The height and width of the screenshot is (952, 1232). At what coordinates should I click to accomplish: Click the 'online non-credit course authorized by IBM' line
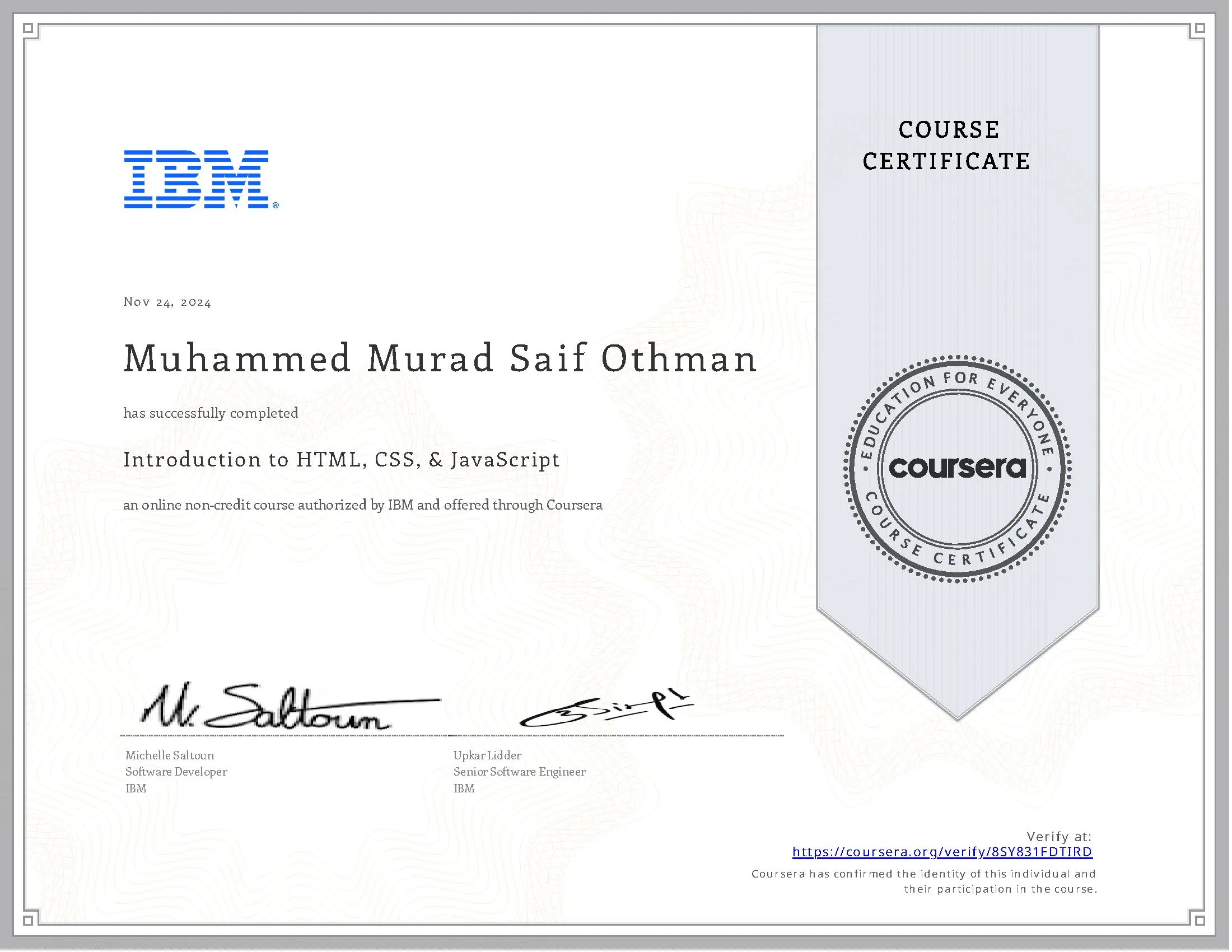[363, 505]
